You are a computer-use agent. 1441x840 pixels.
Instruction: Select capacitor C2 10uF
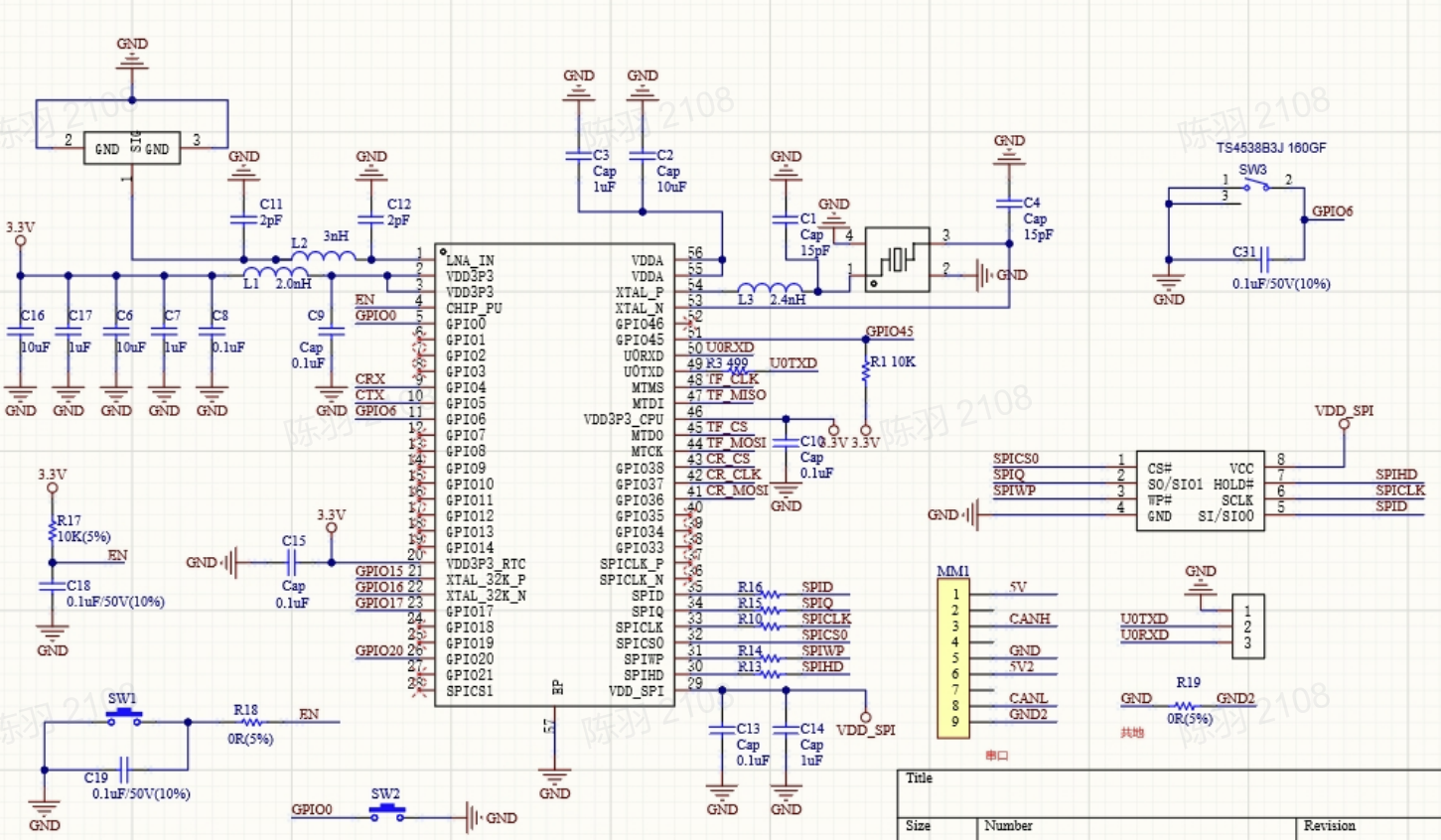click(642, 156)
